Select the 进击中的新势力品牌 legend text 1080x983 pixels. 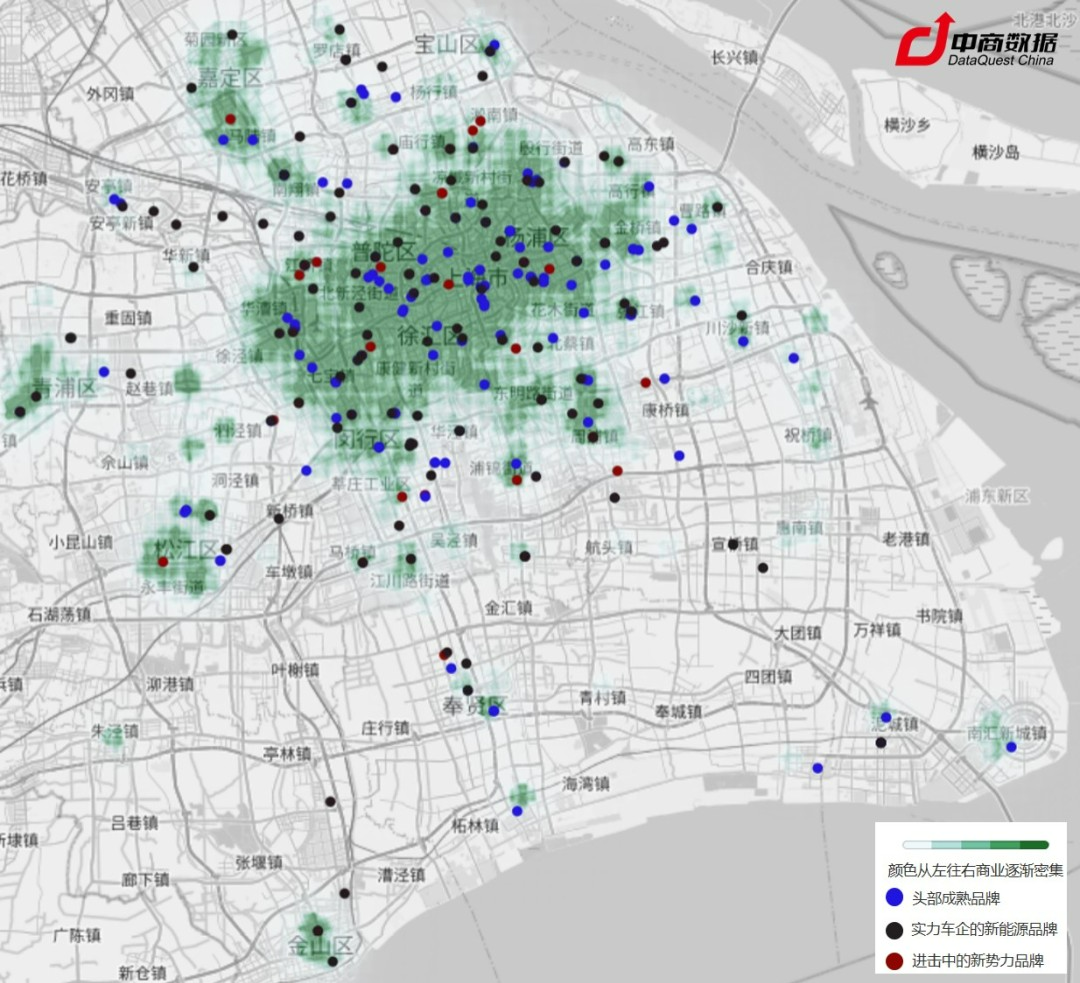[x=977, y=961]
